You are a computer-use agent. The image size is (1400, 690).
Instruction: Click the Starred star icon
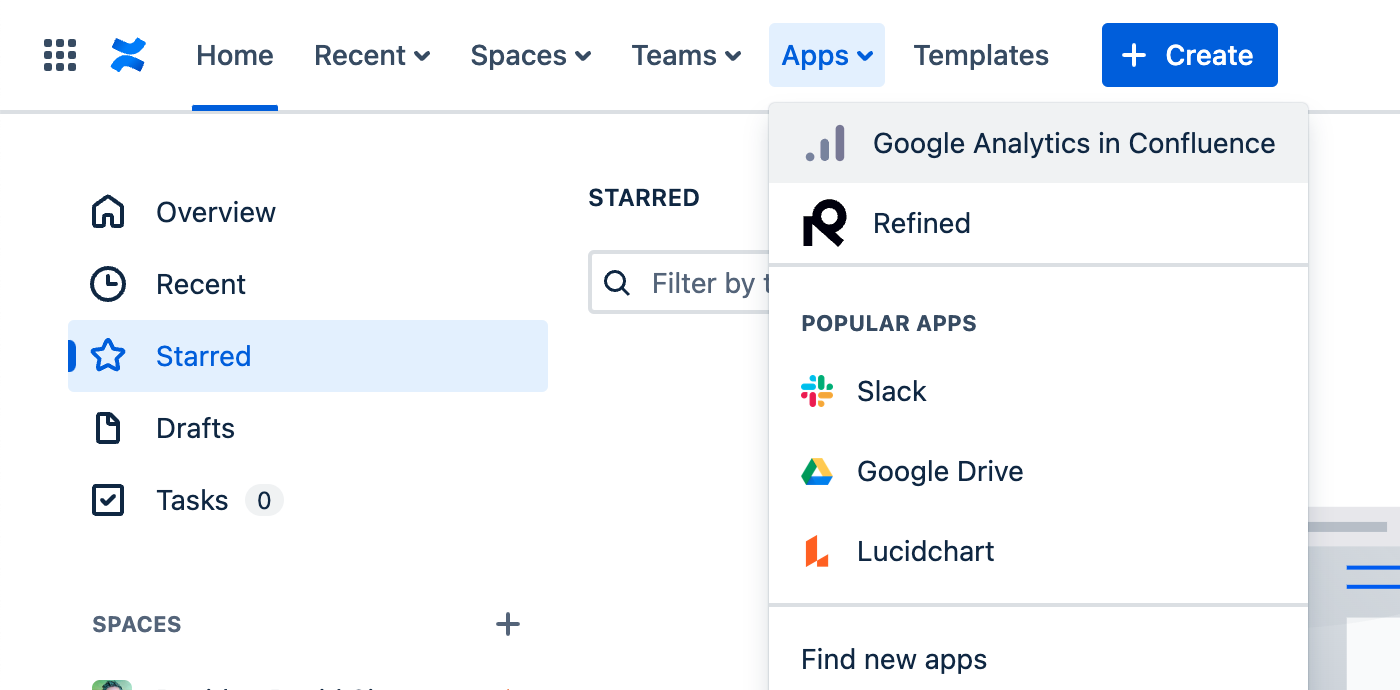tap(108, 356)
